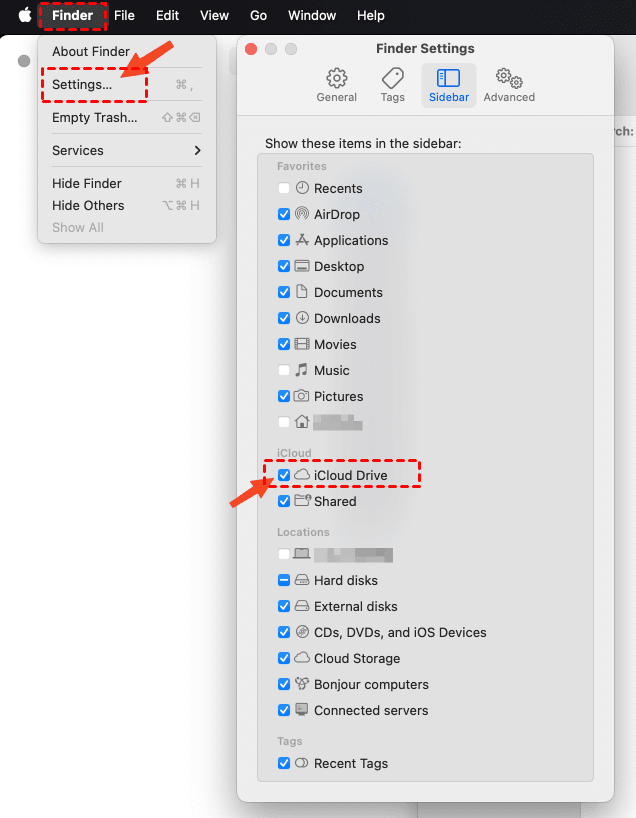Toggle the Hard disks checkbox
The image size is (636, 818).
(x=285, y=580)
